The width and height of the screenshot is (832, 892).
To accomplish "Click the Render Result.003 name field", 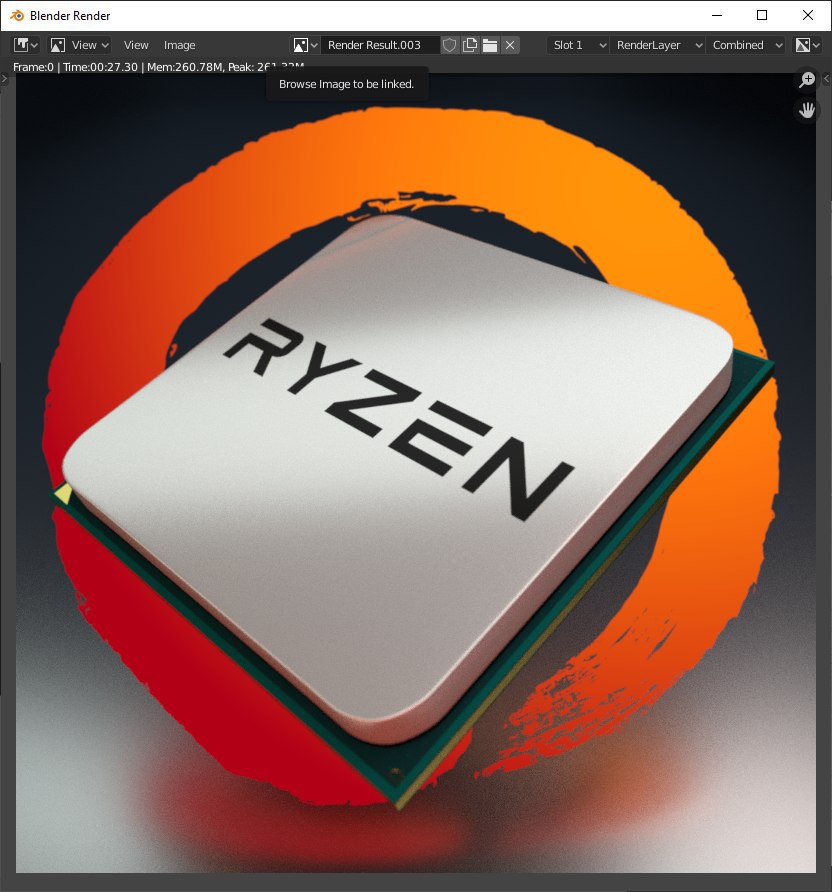I will [x=380, y=45].
